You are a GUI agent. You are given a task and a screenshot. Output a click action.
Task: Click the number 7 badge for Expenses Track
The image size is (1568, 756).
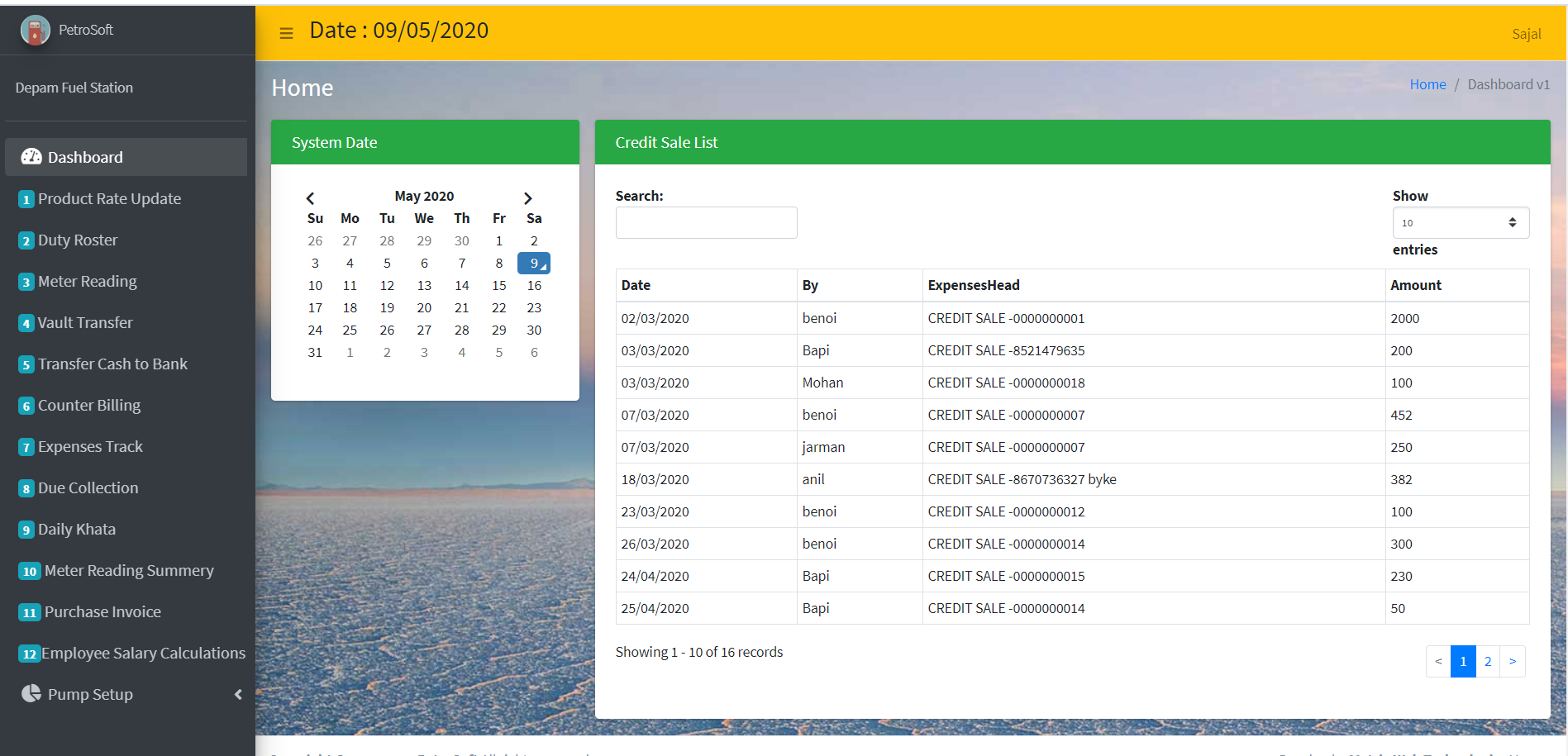click(26, 447)
